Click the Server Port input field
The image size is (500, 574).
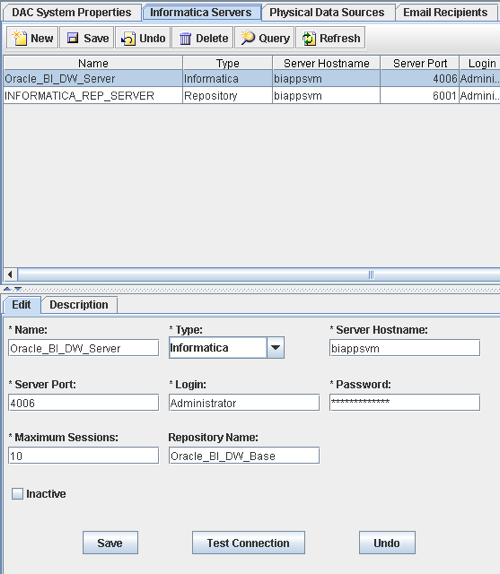tap(83, 403)
